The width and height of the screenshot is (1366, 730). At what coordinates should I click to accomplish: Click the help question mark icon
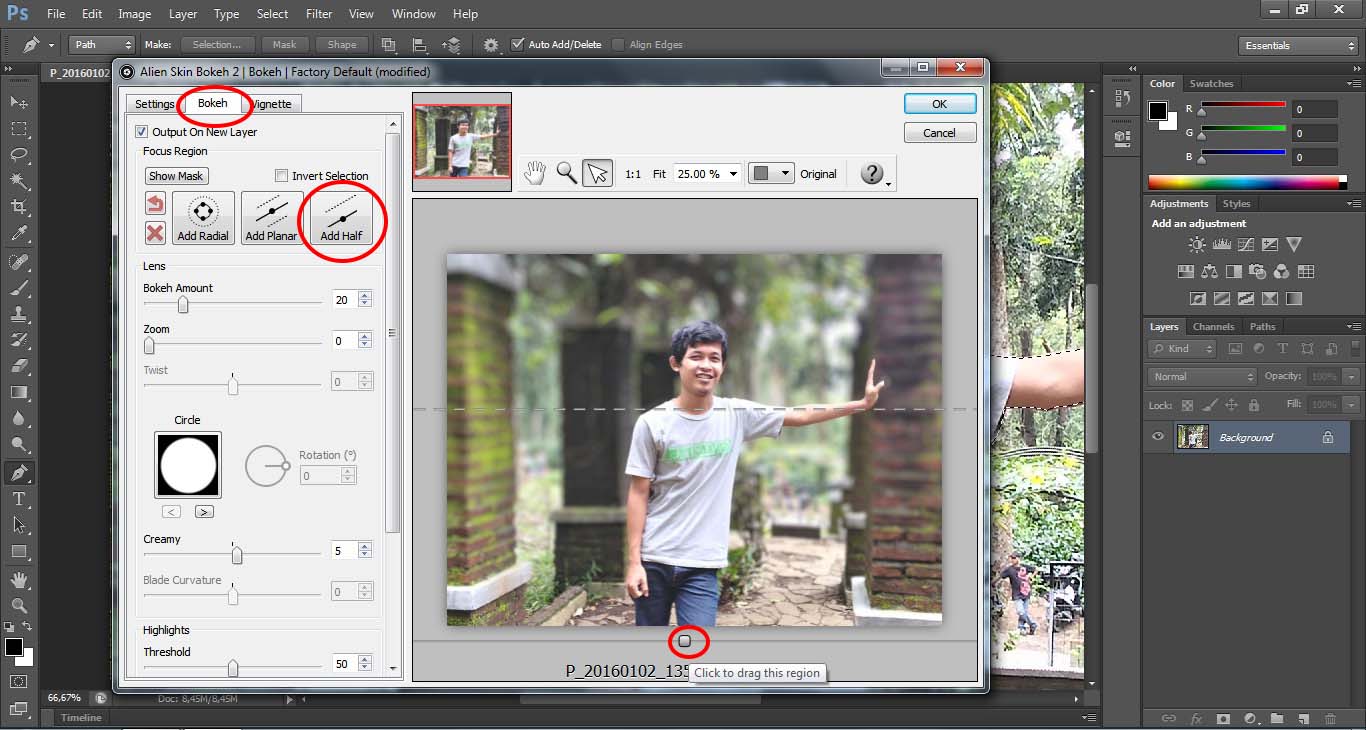869,172
